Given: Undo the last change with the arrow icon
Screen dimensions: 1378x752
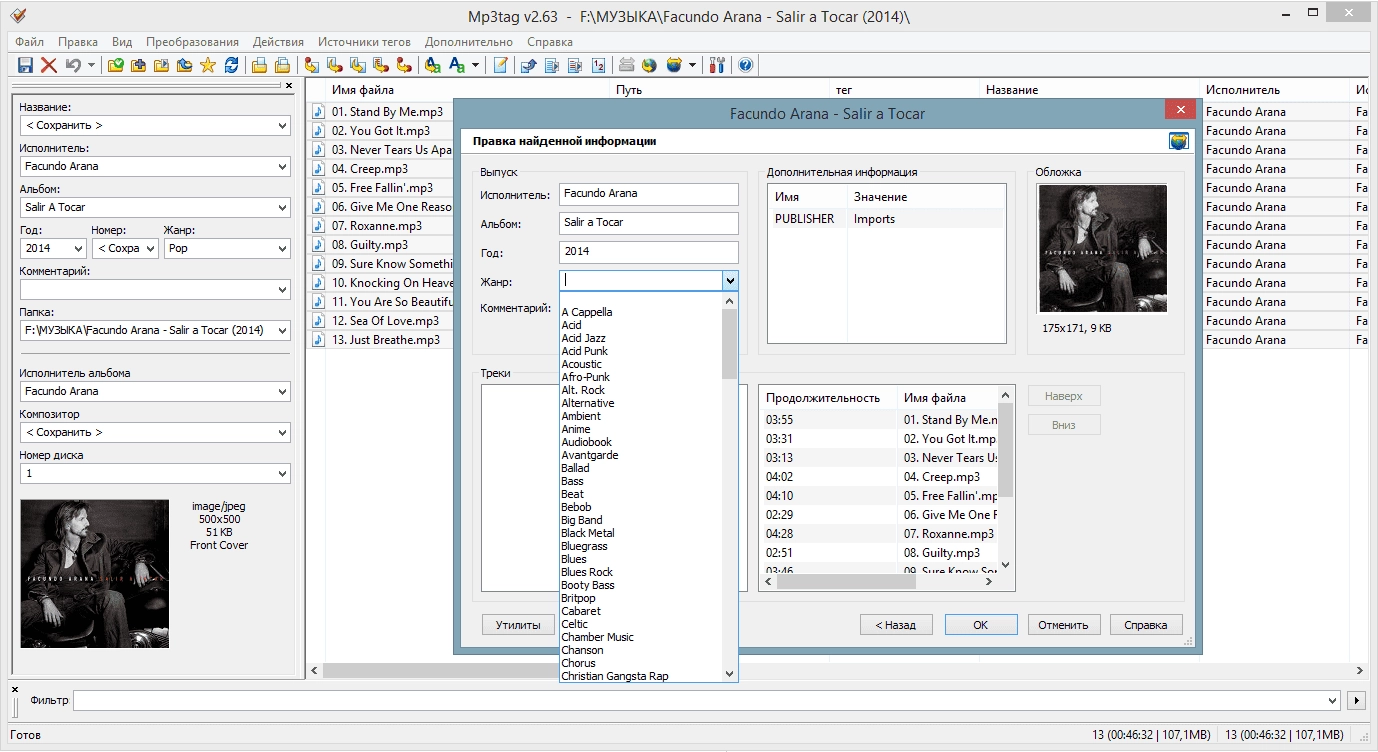Looking at the screenshot, I should 73,65.
